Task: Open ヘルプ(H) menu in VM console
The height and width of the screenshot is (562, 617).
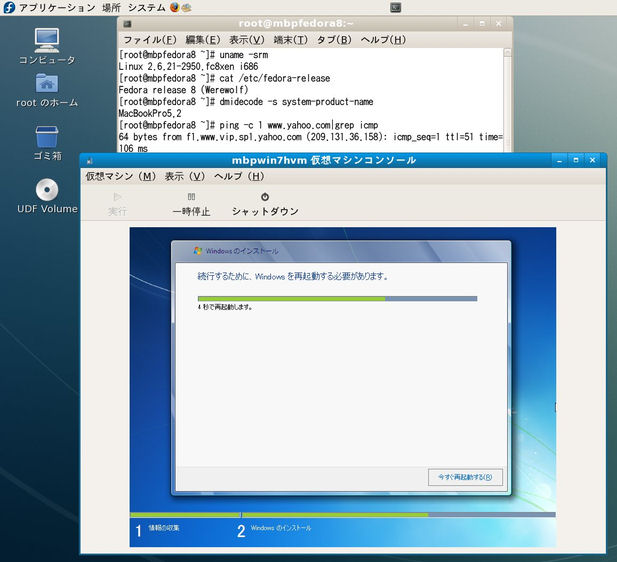Action: 239,176
